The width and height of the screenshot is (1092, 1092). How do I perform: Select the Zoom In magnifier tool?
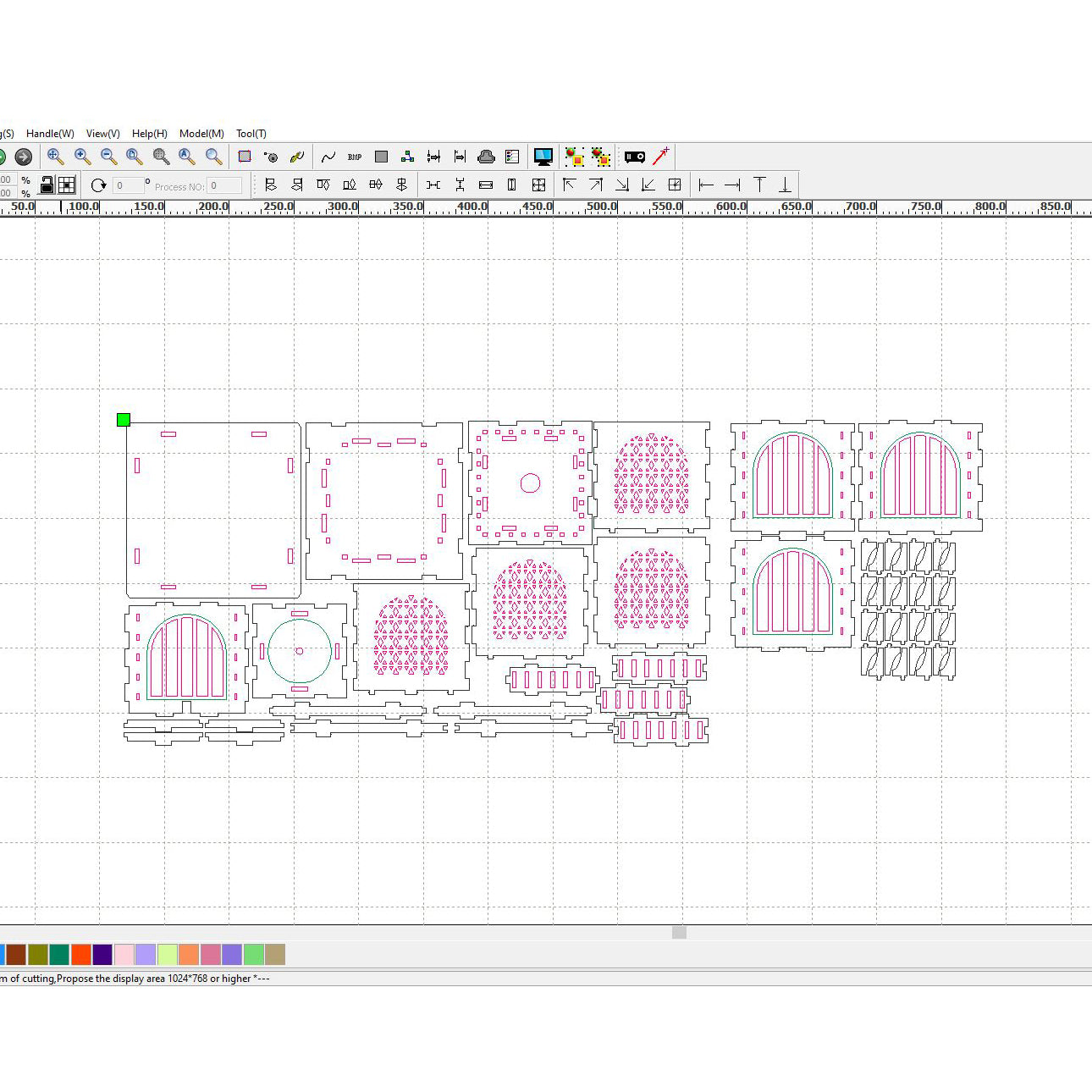pos(80,156)
